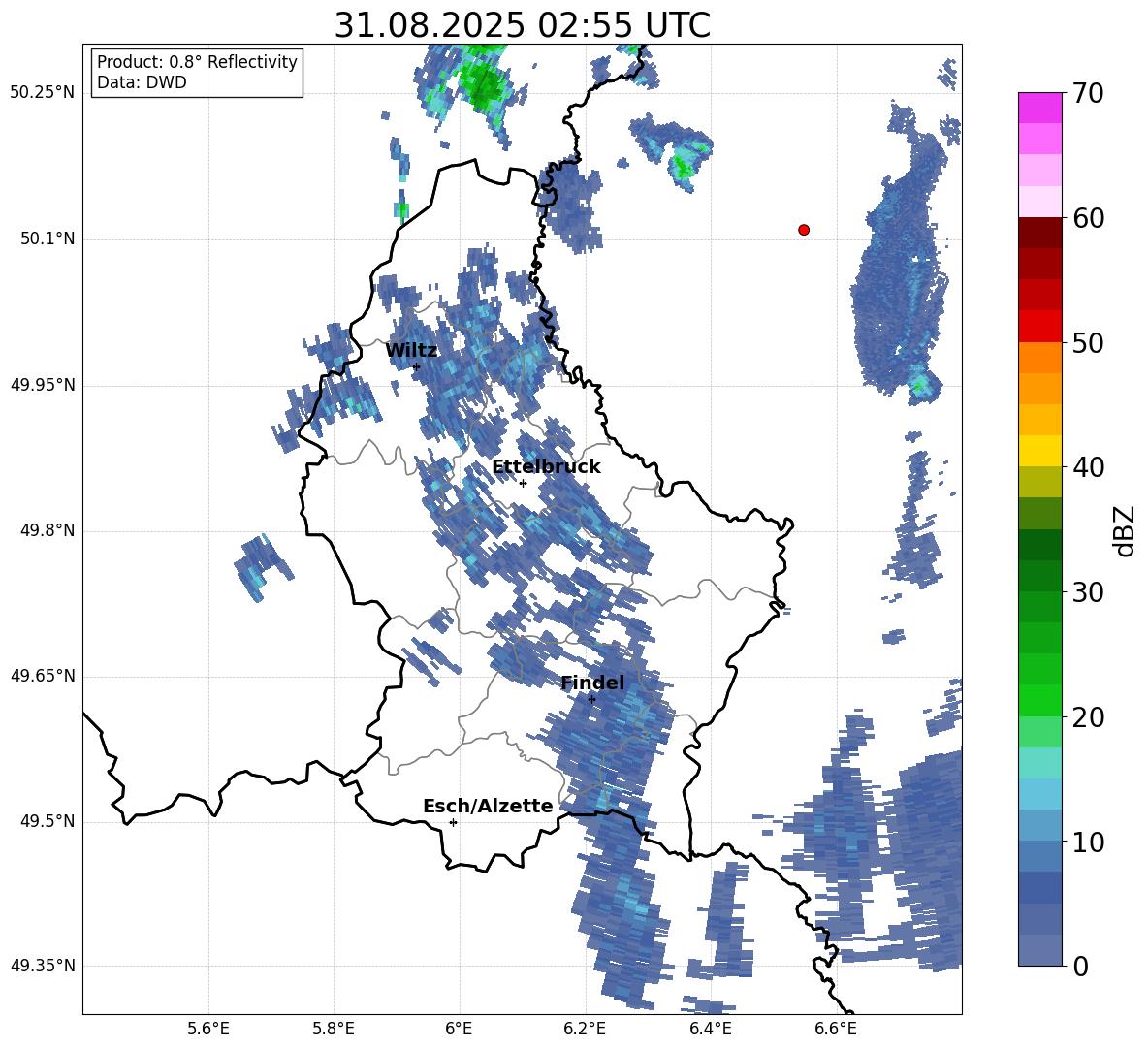Click the 50 tick on colorbar

1088,343
